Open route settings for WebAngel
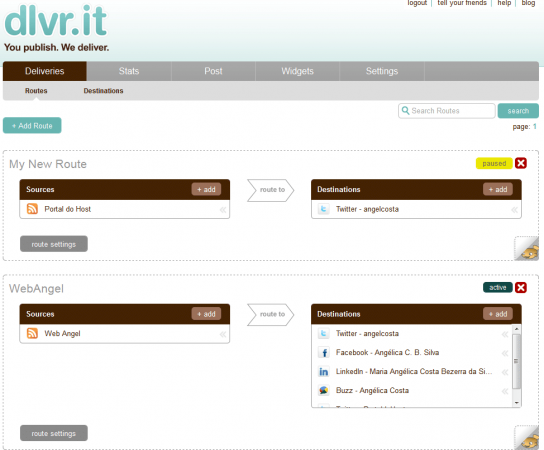Screen dimensions: 544x450 click(x=54, y=433)
